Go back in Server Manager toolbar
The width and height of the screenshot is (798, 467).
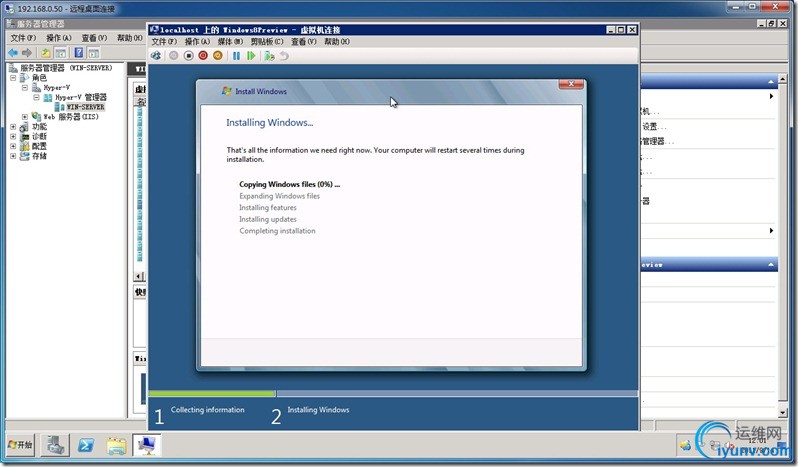pyautogui.click(x=13, y=52)
